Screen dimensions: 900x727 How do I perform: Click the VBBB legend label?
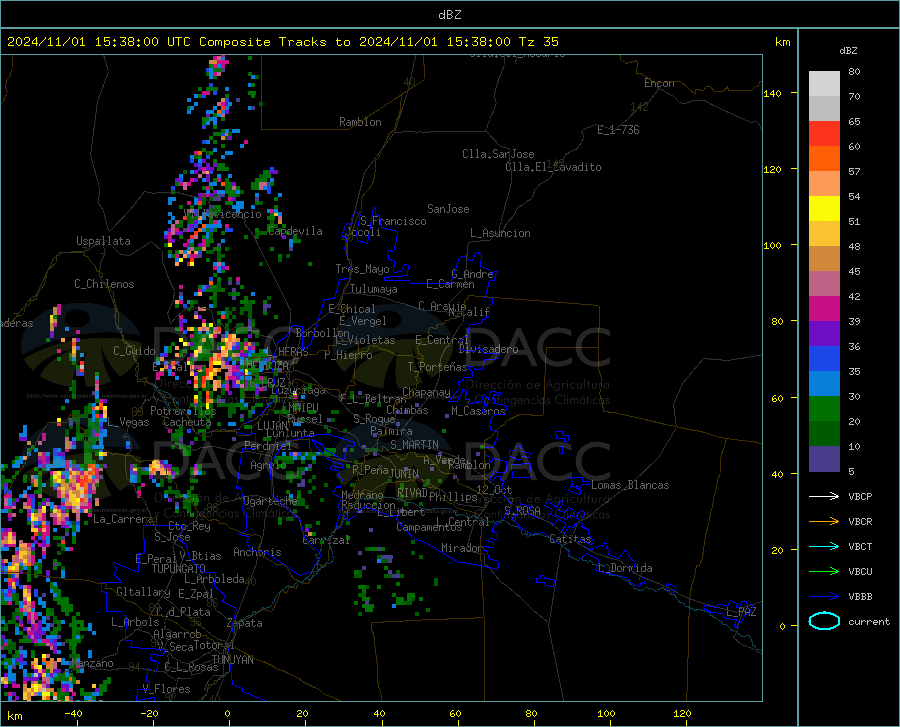point(860,597)
